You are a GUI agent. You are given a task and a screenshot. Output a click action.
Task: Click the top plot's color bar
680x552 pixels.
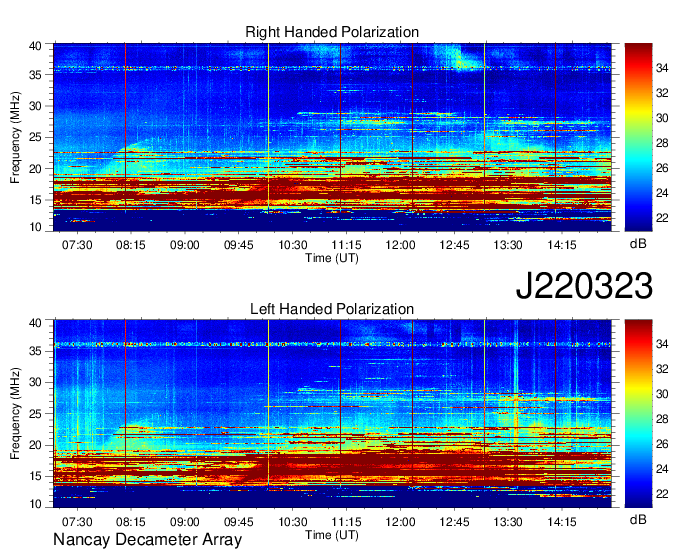coord(638,137)
